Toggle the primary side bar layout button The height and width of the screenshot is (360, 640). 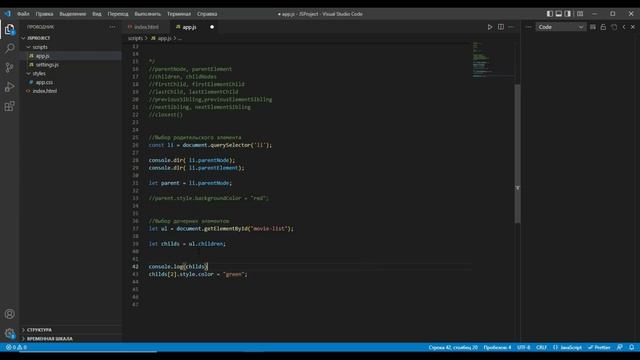(550, 13)
